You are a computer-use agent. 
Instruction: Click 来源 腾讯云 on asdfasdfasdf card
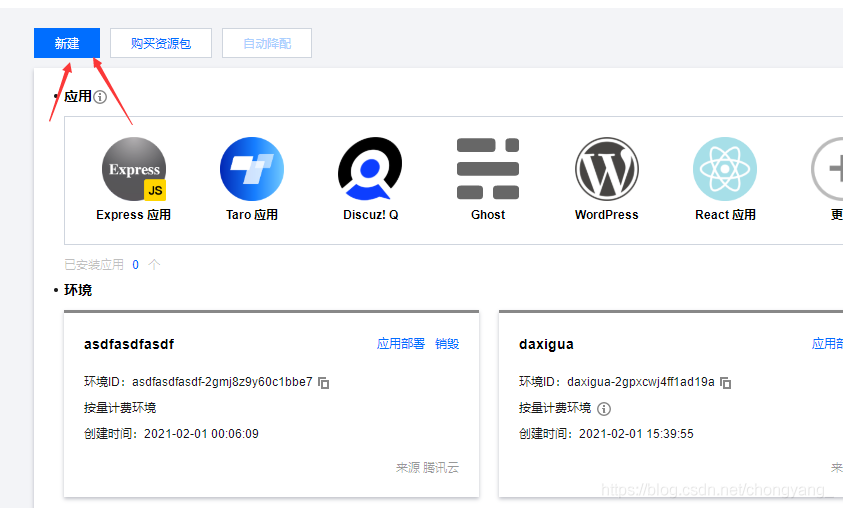(427, 468)
